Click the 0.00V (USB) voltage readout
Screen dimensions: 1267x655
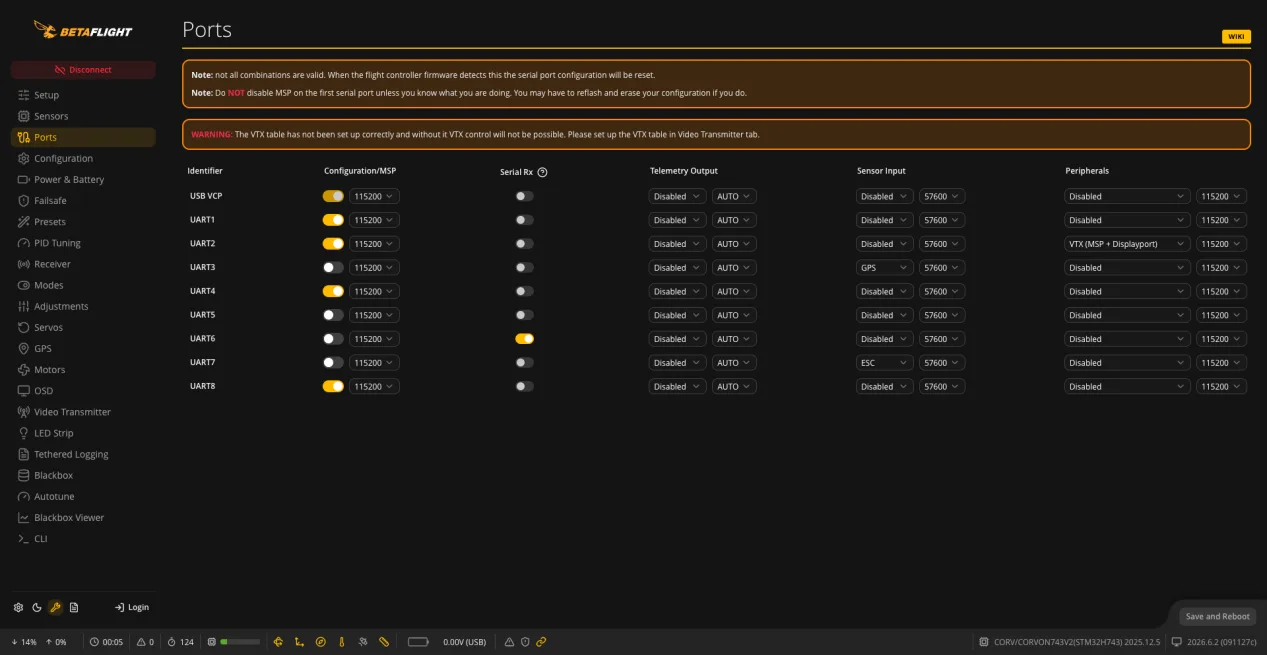tap(464, 642)
